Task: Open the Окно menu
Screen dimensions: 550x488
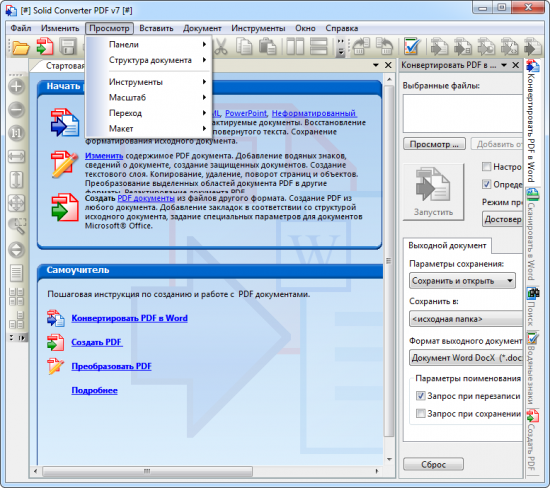Action: (x=305, y=28)
